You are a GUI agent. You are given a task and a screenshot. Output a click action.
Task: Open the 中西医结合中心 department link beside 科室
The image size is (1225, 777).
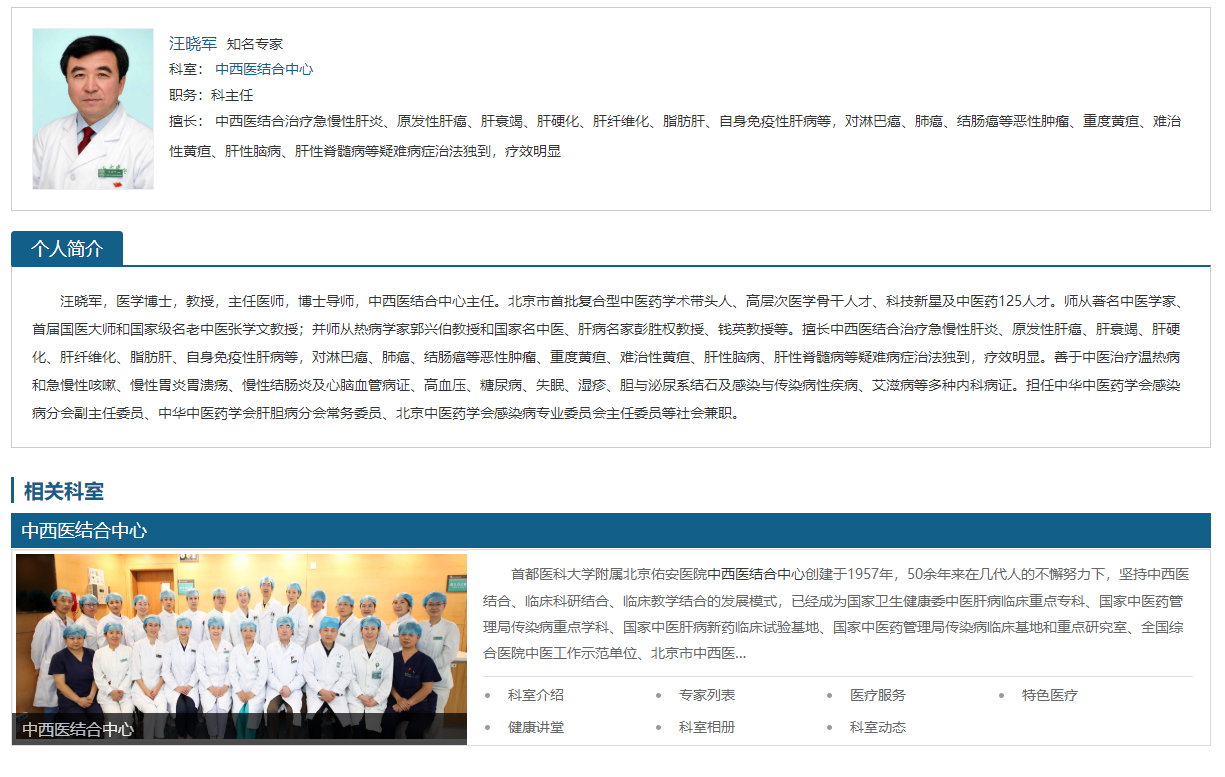coord(264,70)
